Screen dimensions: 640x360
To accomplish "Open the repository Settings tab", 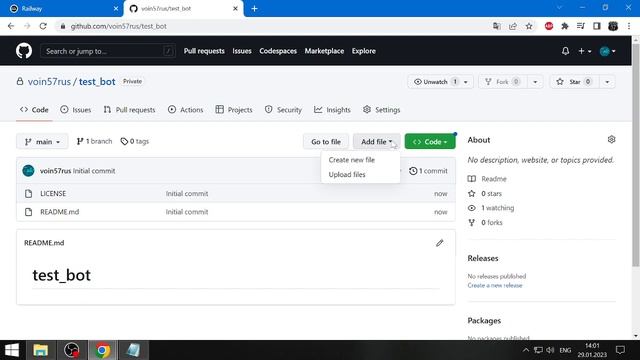I will (x=382, y=110).
